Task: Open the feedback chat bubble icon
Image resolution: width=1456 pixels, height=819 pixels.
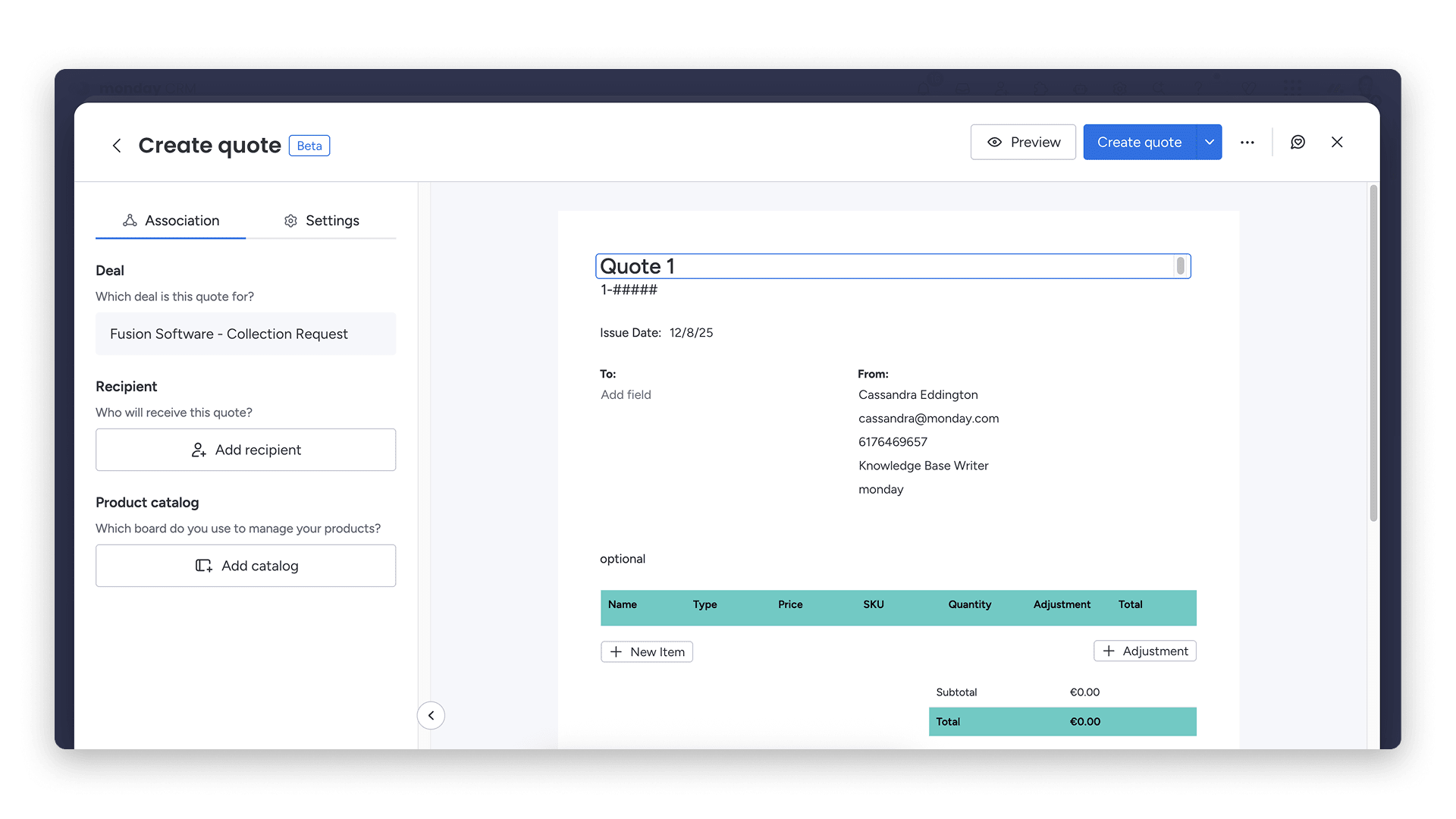Action: click(x=1298, y=143)
